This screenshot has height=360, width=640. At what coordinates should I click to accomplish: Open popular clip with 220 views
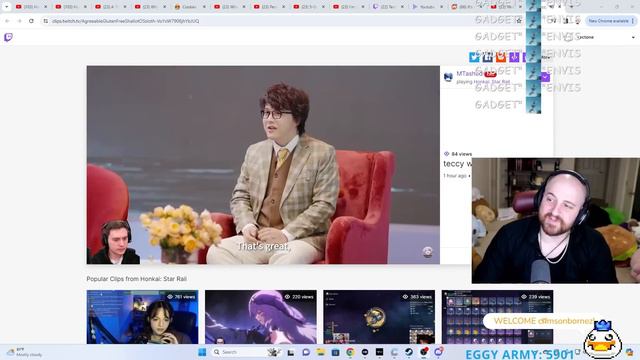pyautogui.click(x=261, y=317)
